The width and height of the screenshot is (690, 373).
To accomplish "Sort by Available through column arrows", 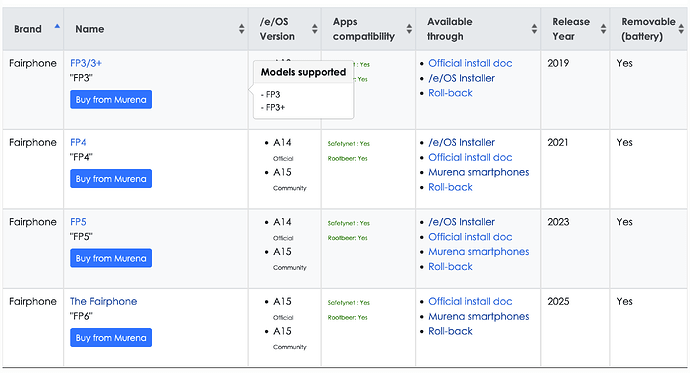I will click(x=534, y=29).
